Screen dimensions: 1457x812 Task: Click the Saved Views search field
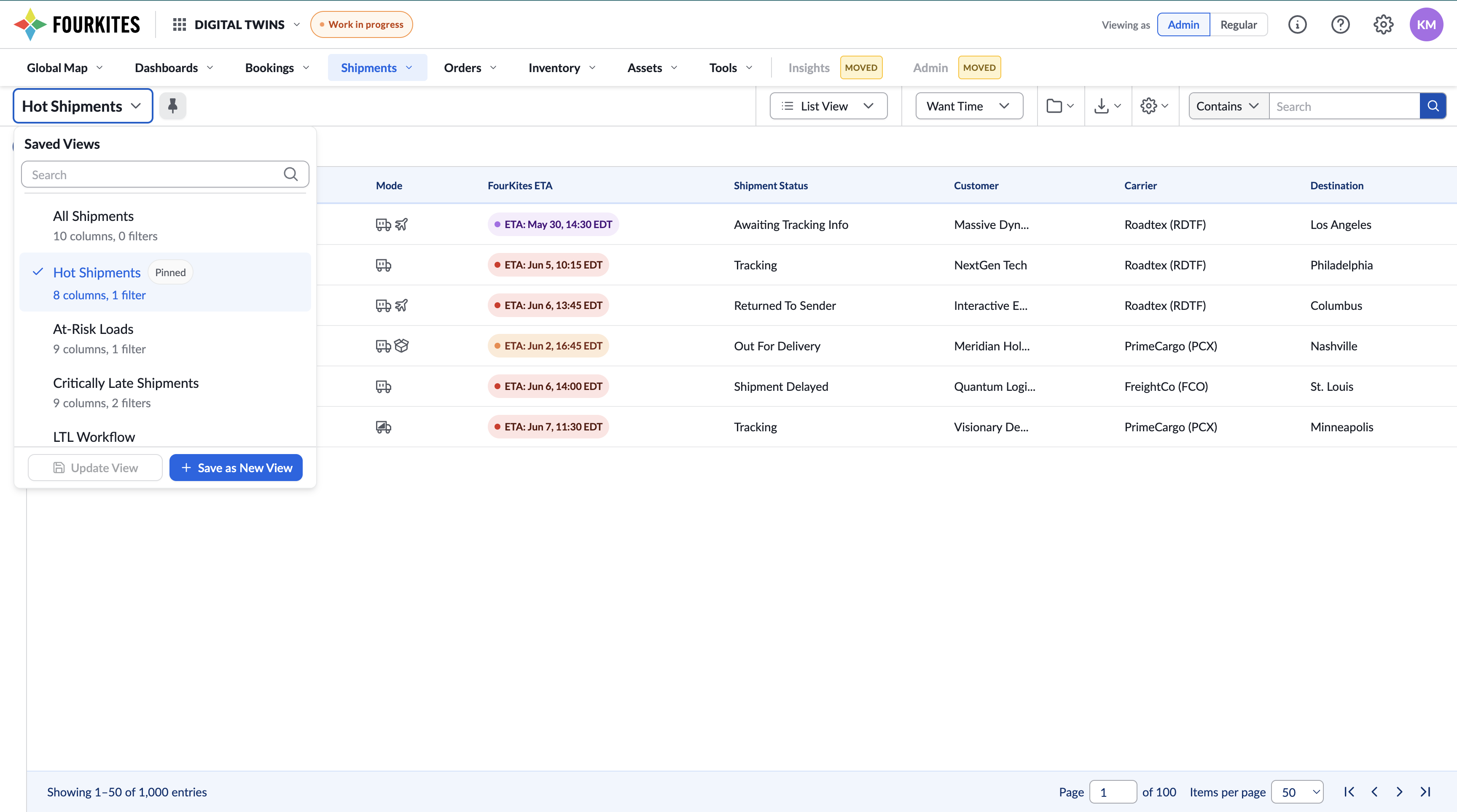pos(165,174)
